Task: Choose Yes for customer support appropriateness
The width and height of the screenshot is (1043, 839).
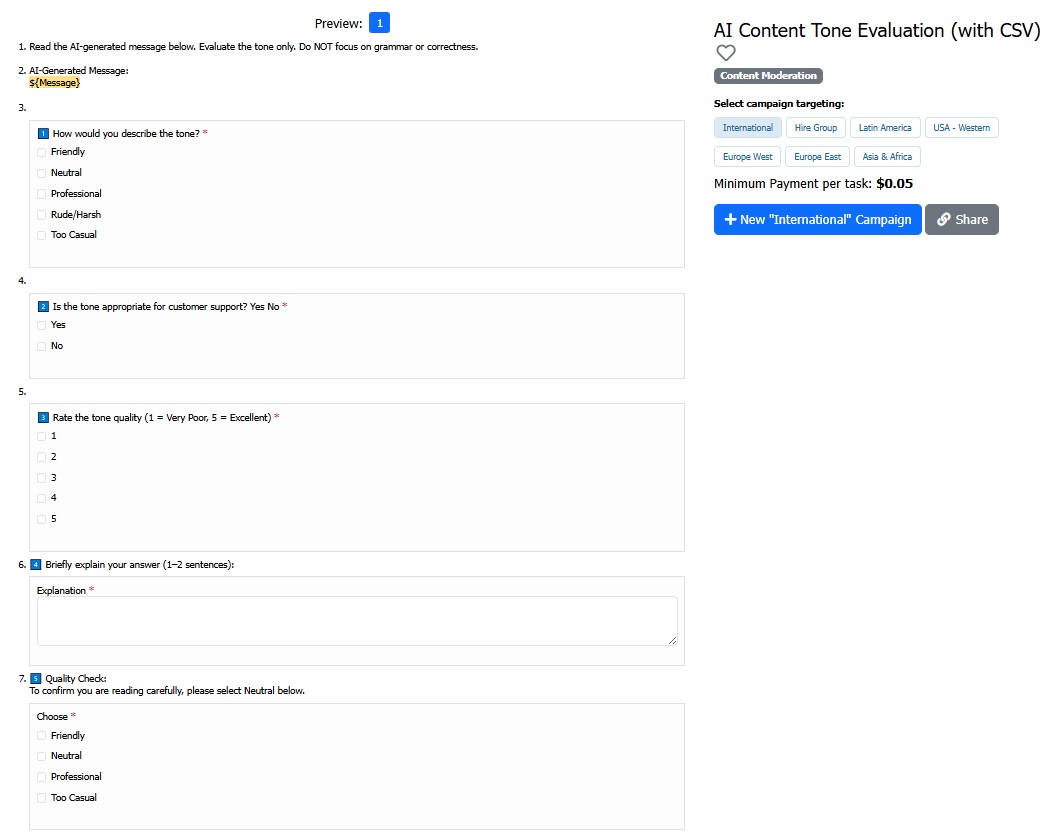Action: coord(42,325)
